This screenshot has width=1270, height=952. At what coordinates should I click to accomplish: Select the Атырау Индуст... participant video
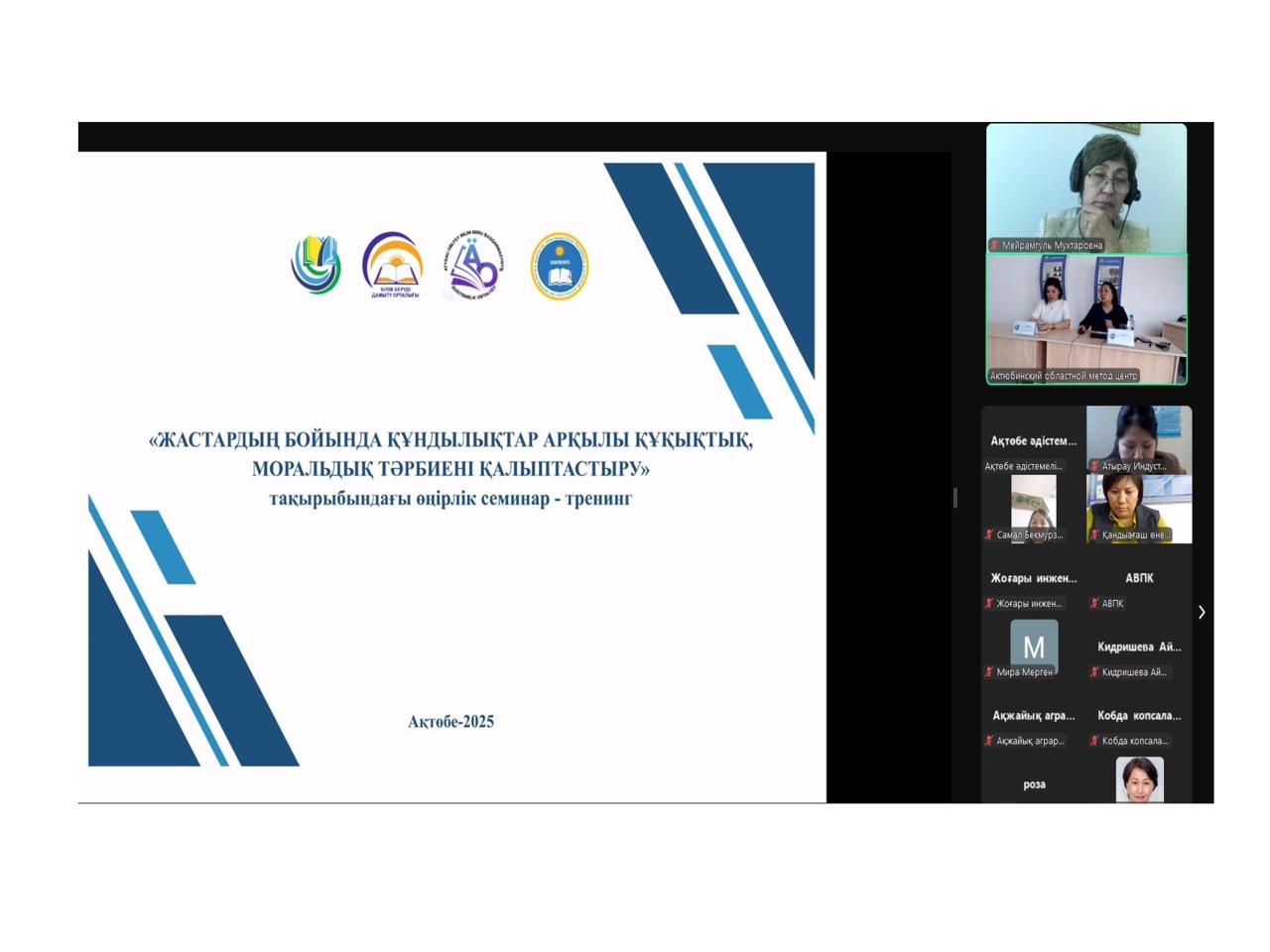click(1139, 438)
